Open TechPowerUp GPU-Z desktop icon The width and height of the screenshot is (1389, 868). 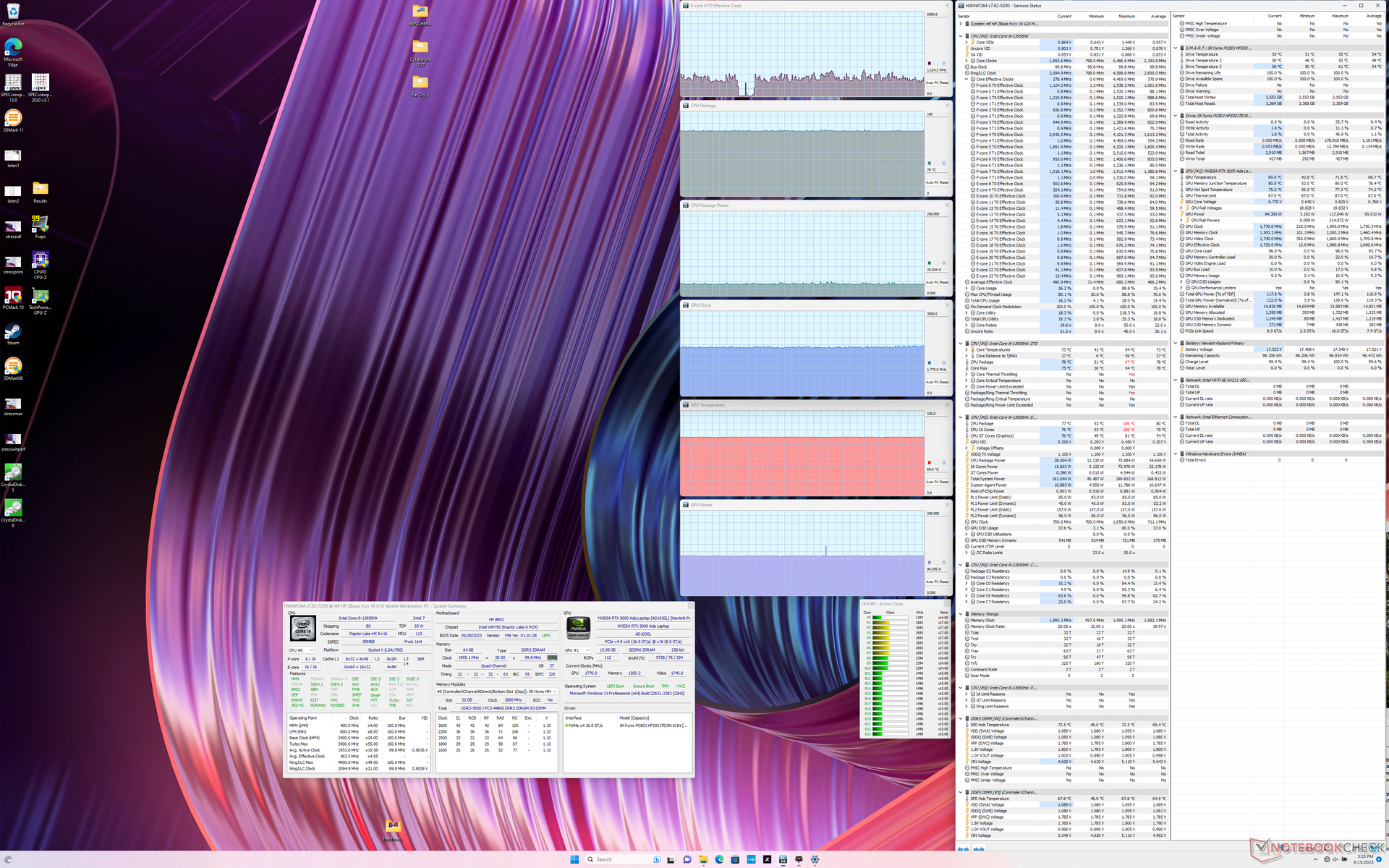(40, 297)
